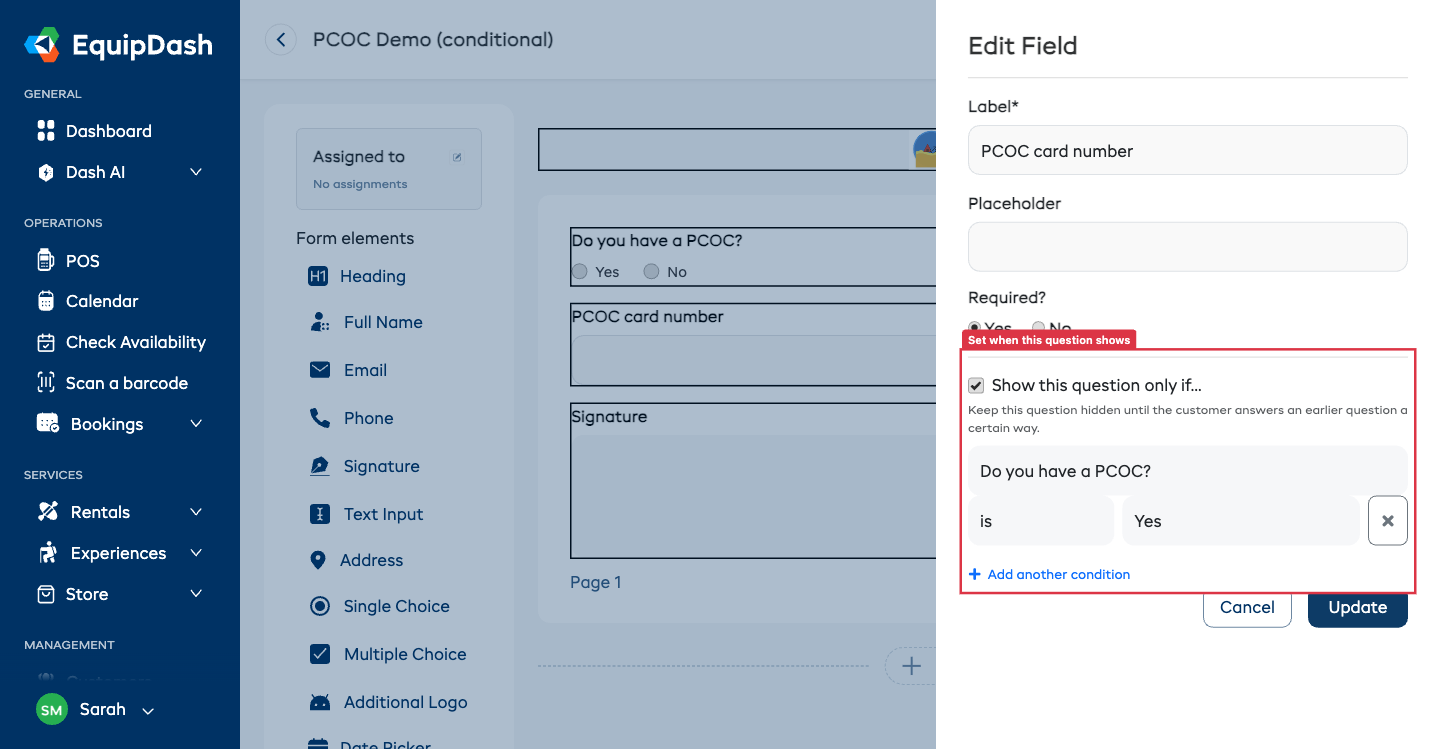This screenshot has height=749, width=1440.
Task: Edit the Label field PCOC card number
Action: click(x=1187, y=150)
